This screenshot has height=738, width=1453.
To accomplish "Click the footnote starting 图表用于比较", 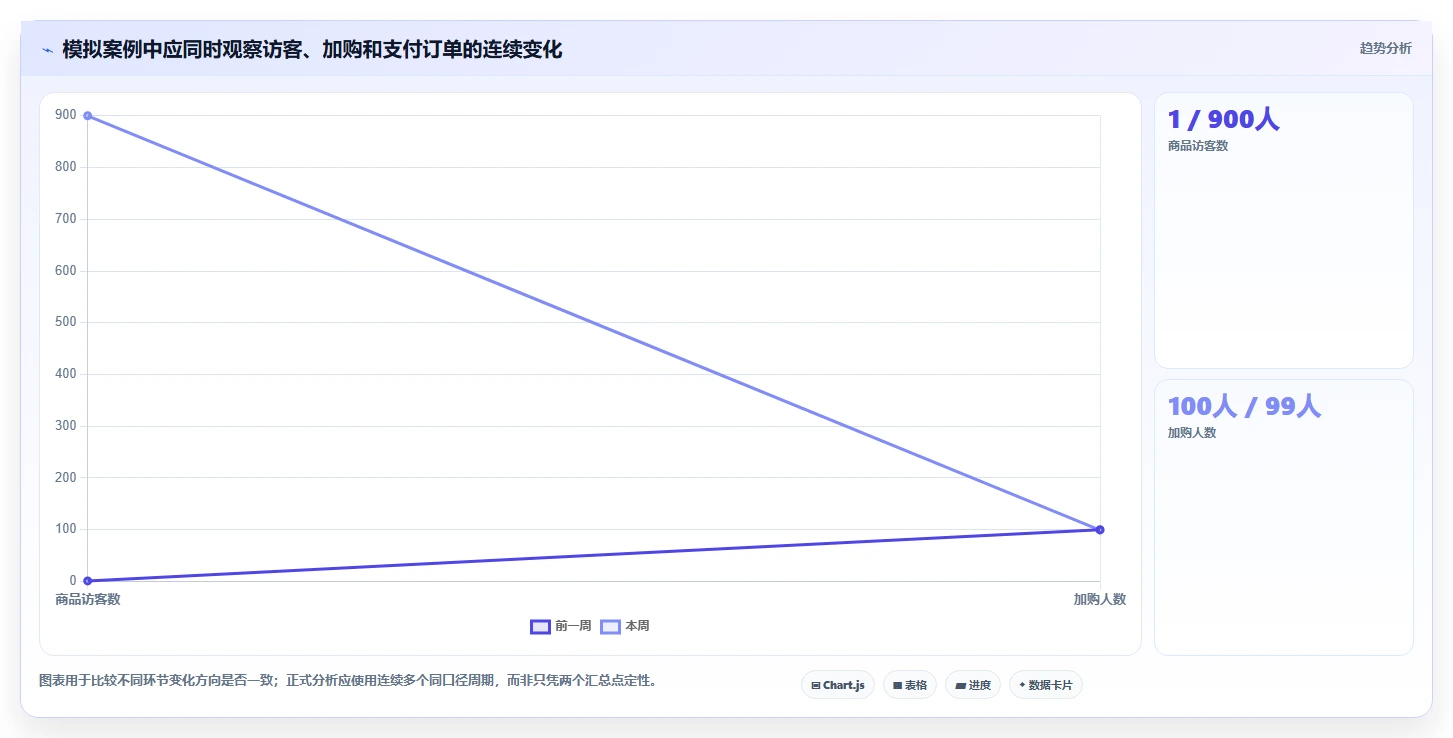I will 349,680.
